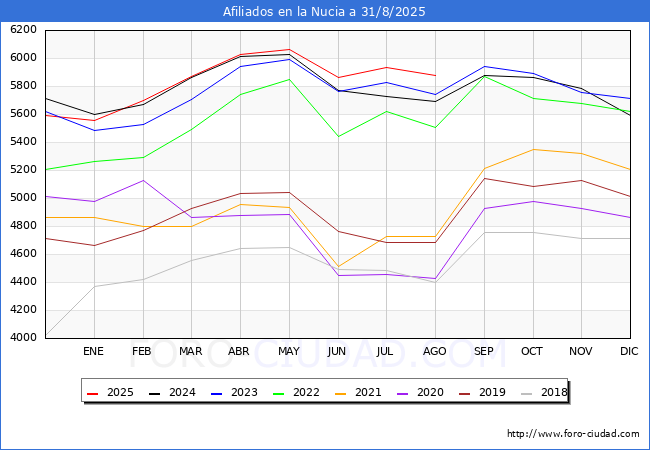Image resolution: width=650 pixels, height=450 pixels.
Task: Click the 4600 y-axis value
Action: click(24, 254)
